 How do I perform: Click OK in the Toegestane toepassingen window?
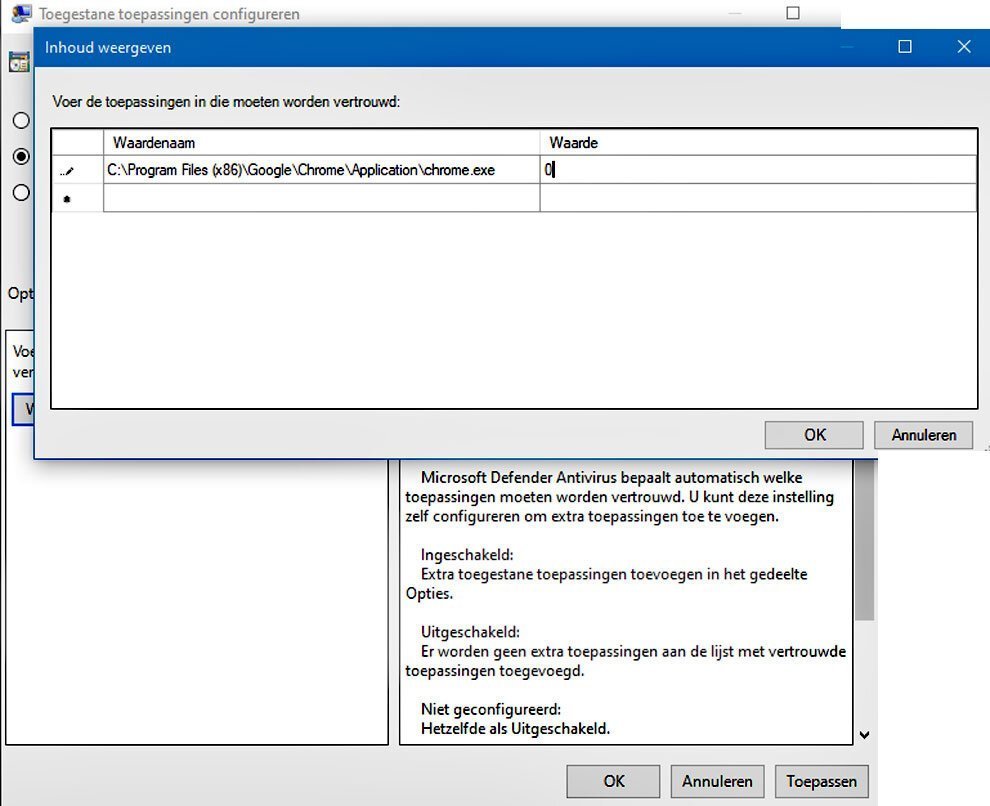coord(613,781)
